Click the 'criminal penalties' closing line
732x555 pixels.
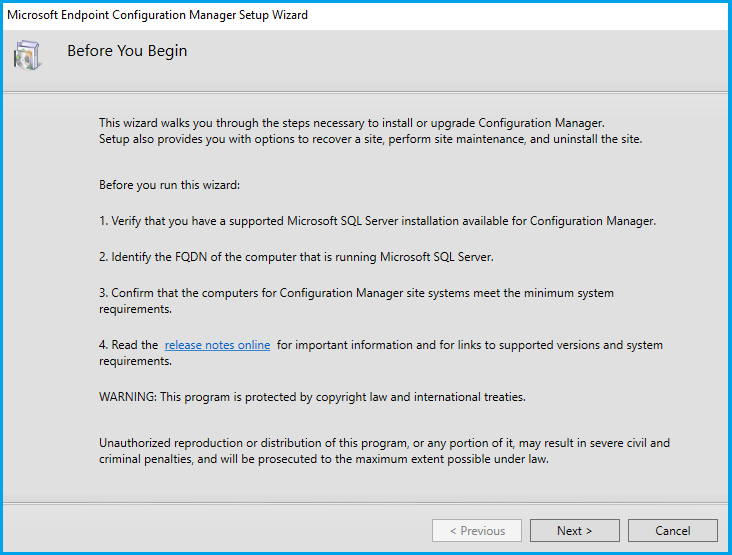(324, 459)
